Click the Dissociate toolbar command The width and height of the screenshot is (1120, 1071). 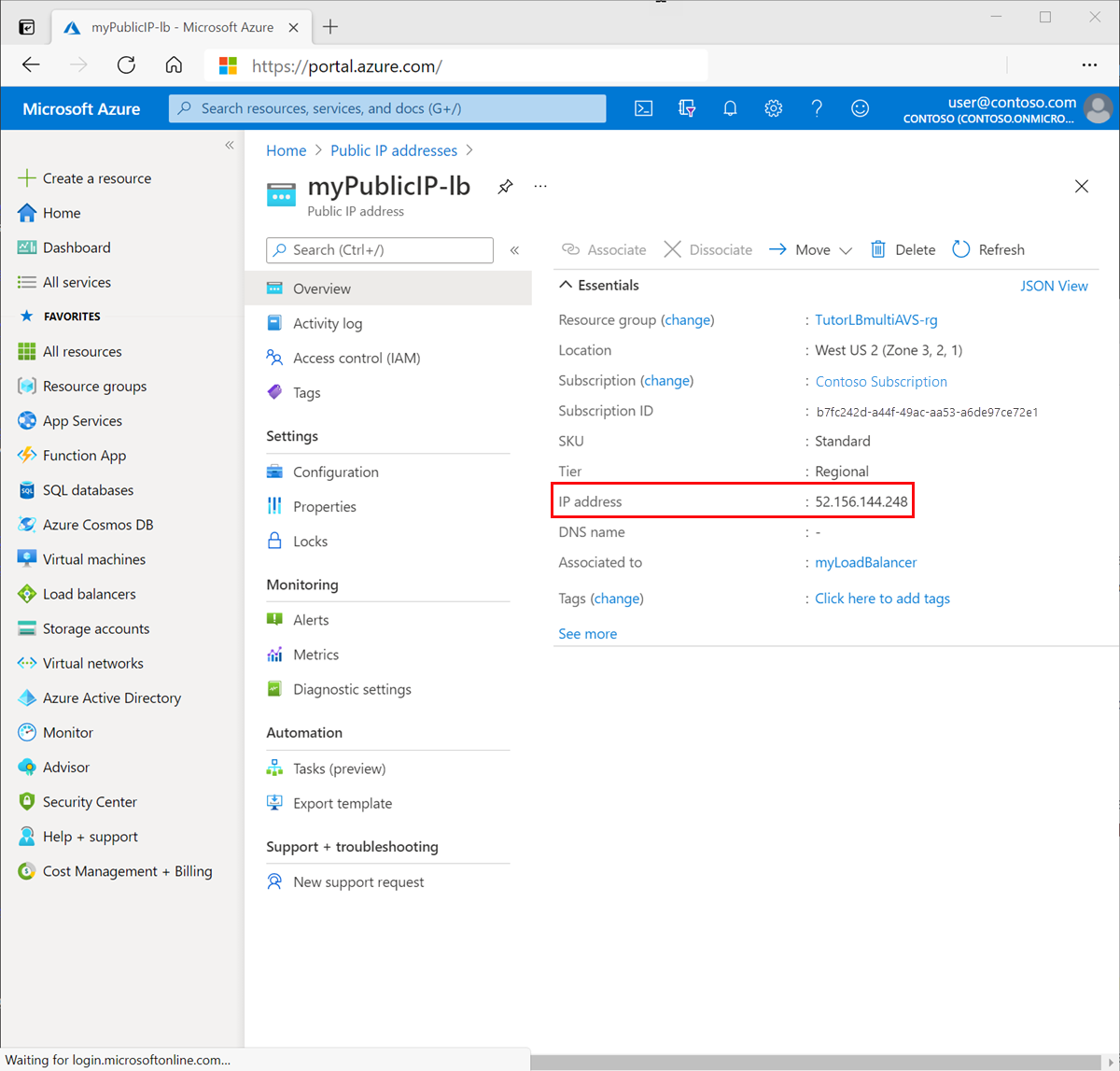pyautogui.click(x=707, y=250)
